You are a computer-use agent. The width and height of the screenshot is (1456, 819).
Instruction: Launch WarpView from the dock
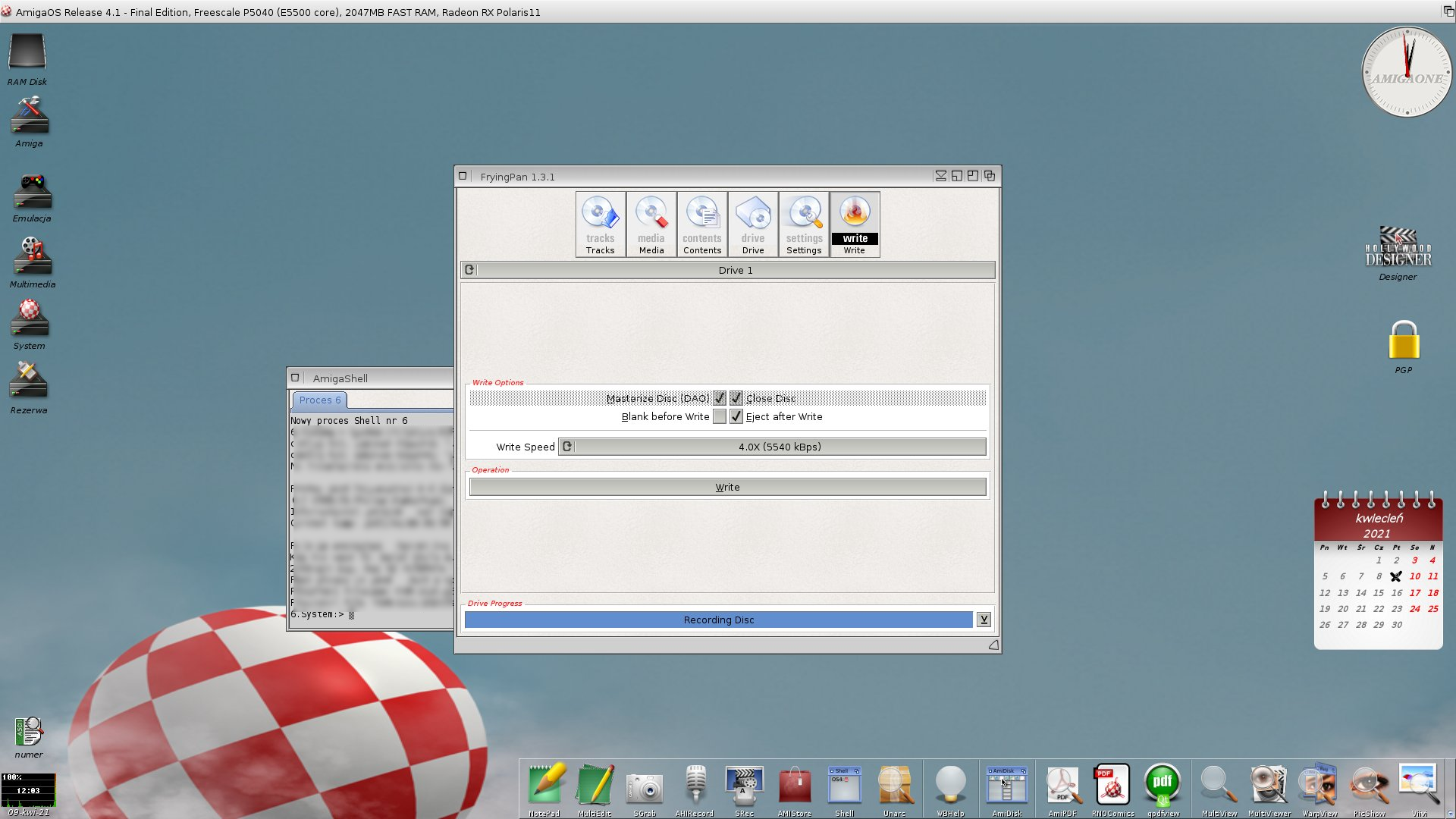pyautogui.click(x=1319, y=789)
